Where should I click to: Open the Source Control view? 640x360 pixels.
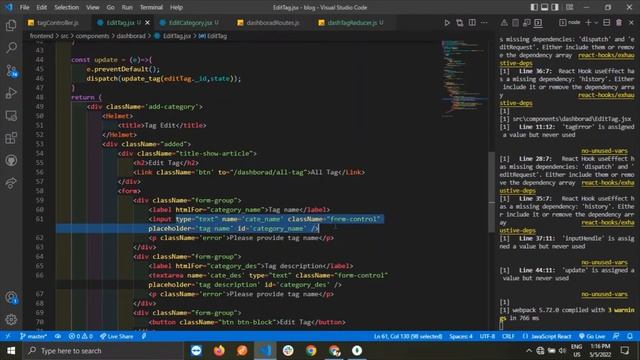pos(11,71)
